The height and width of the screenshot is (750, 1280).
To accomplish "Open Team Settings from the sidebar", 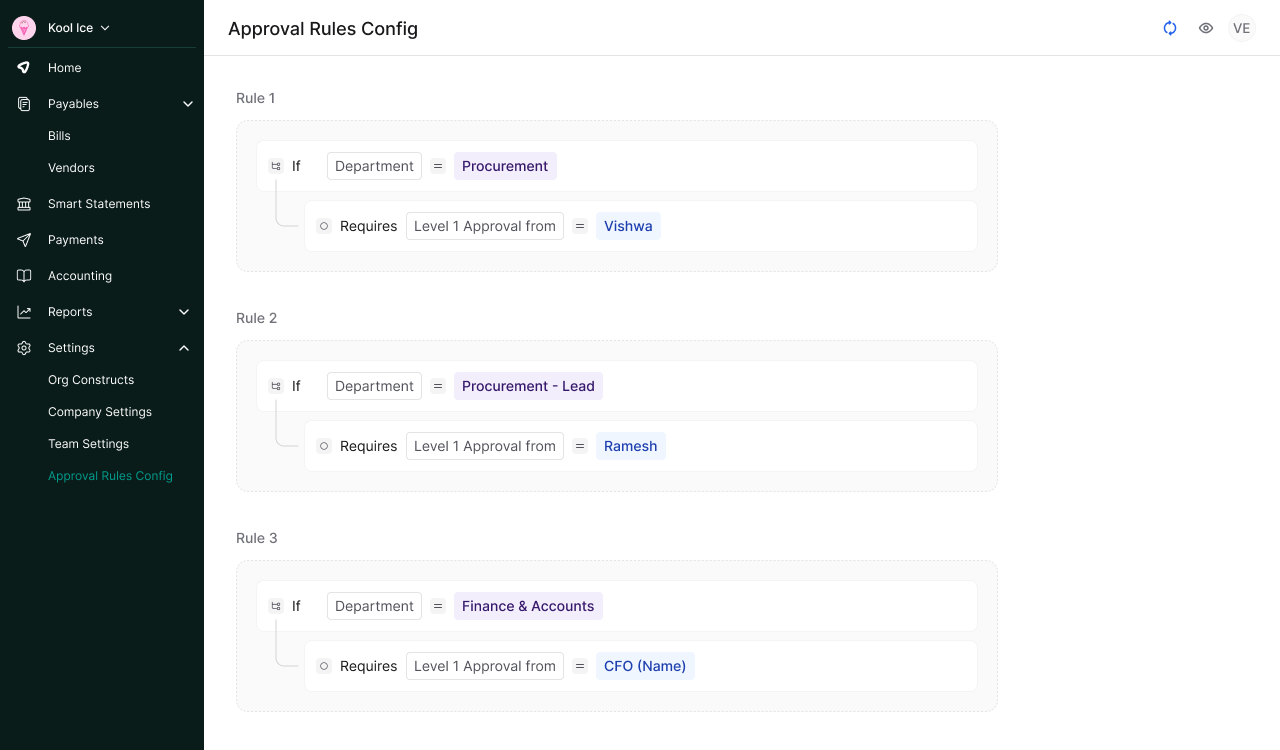I will (x=88, y=443).
